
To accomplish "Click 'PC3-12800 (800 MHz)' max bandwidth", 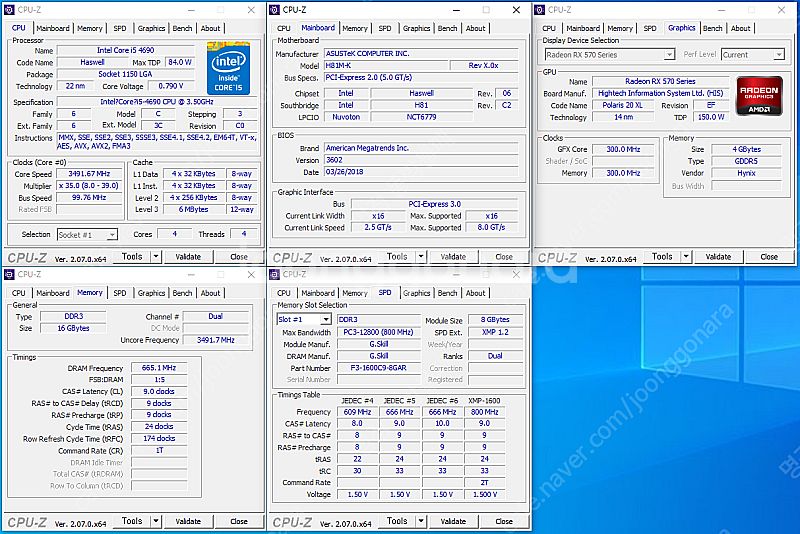I will pos(379,332).
